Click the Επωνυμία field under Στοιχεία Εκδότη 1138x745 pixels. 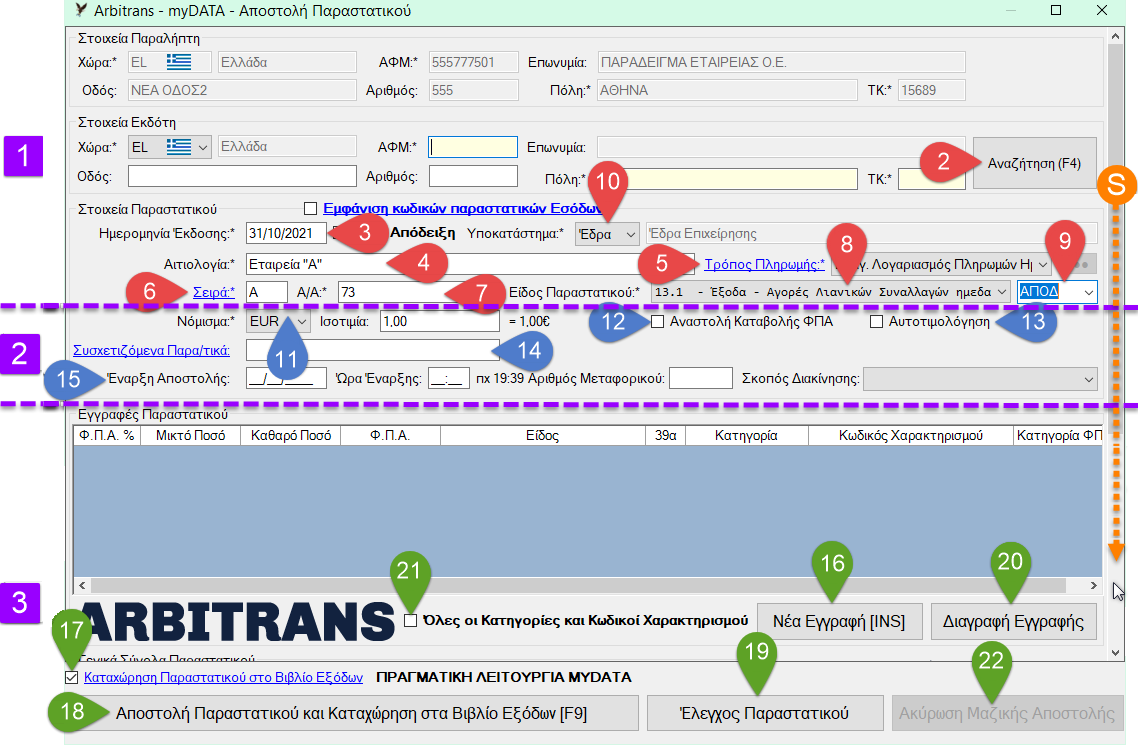(x=781, y=147)
